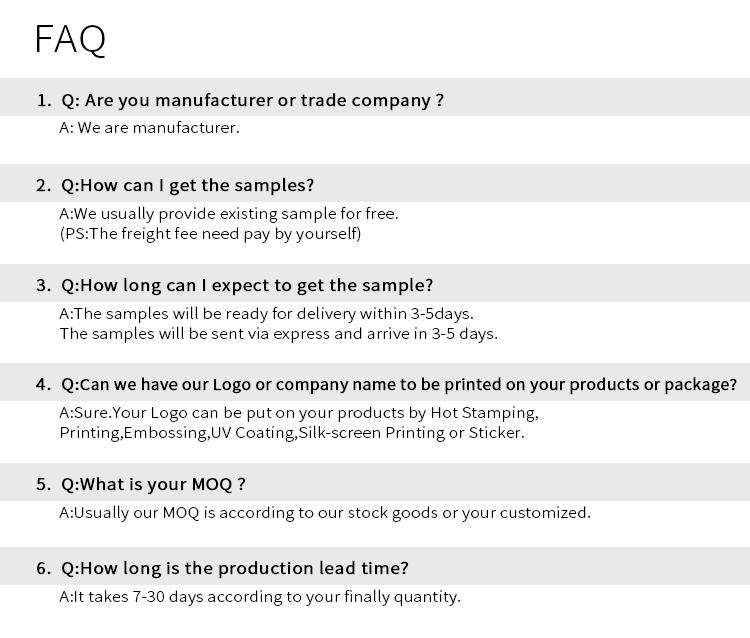Click the number 1 label
The height and width of the screenshot is (638, 750).
pos(43,100)
